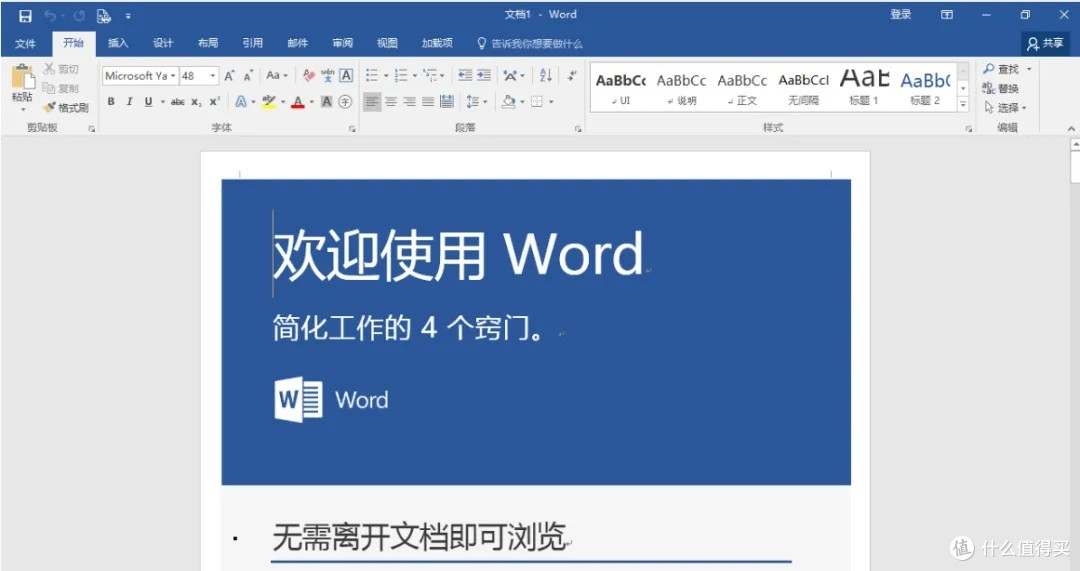Toggle italic formatting
Image resolution: width=1080 pixels, height=571 pixels.
click(129, 102)
